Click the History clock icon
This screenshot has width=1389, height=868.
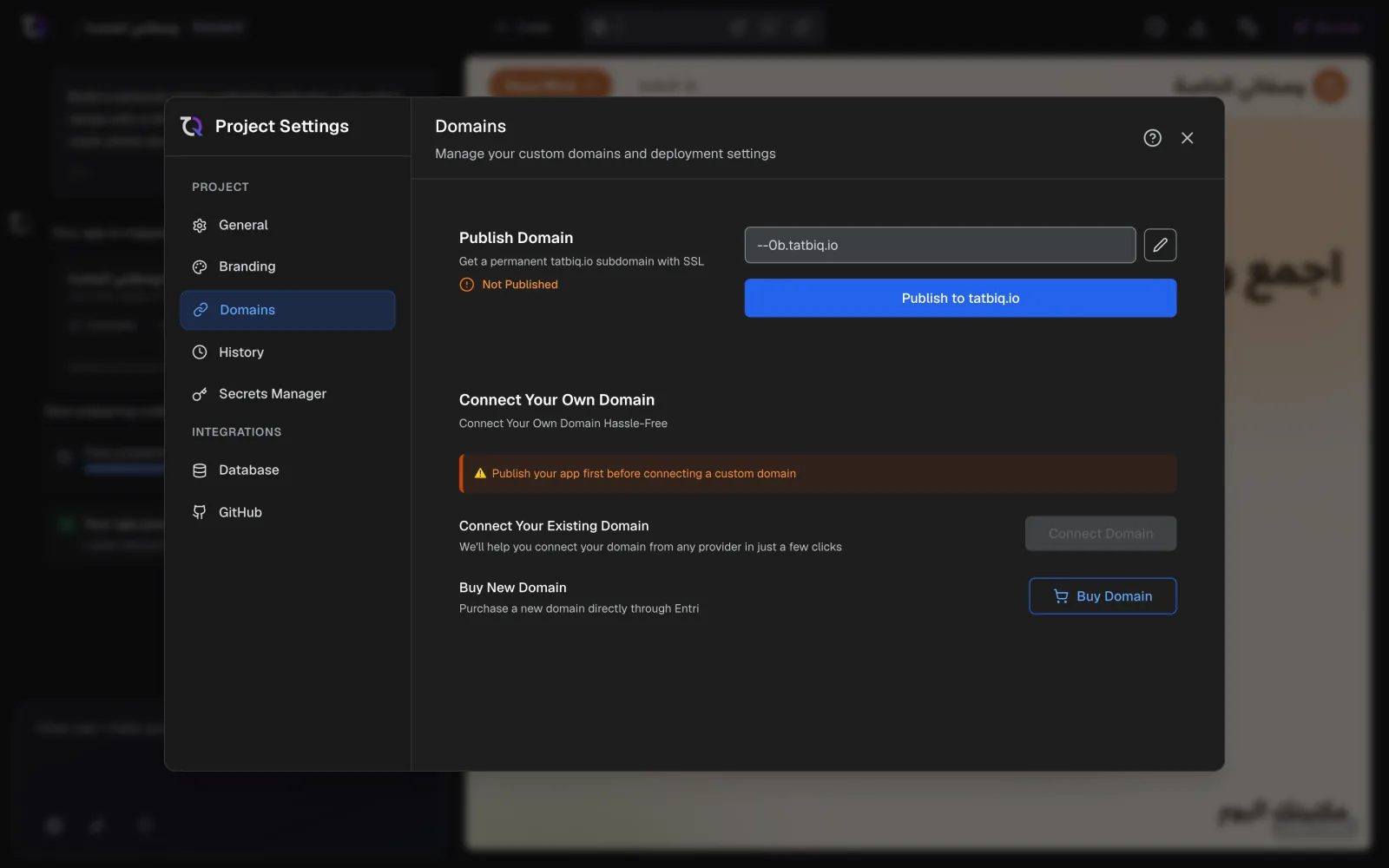pos(200,352)
